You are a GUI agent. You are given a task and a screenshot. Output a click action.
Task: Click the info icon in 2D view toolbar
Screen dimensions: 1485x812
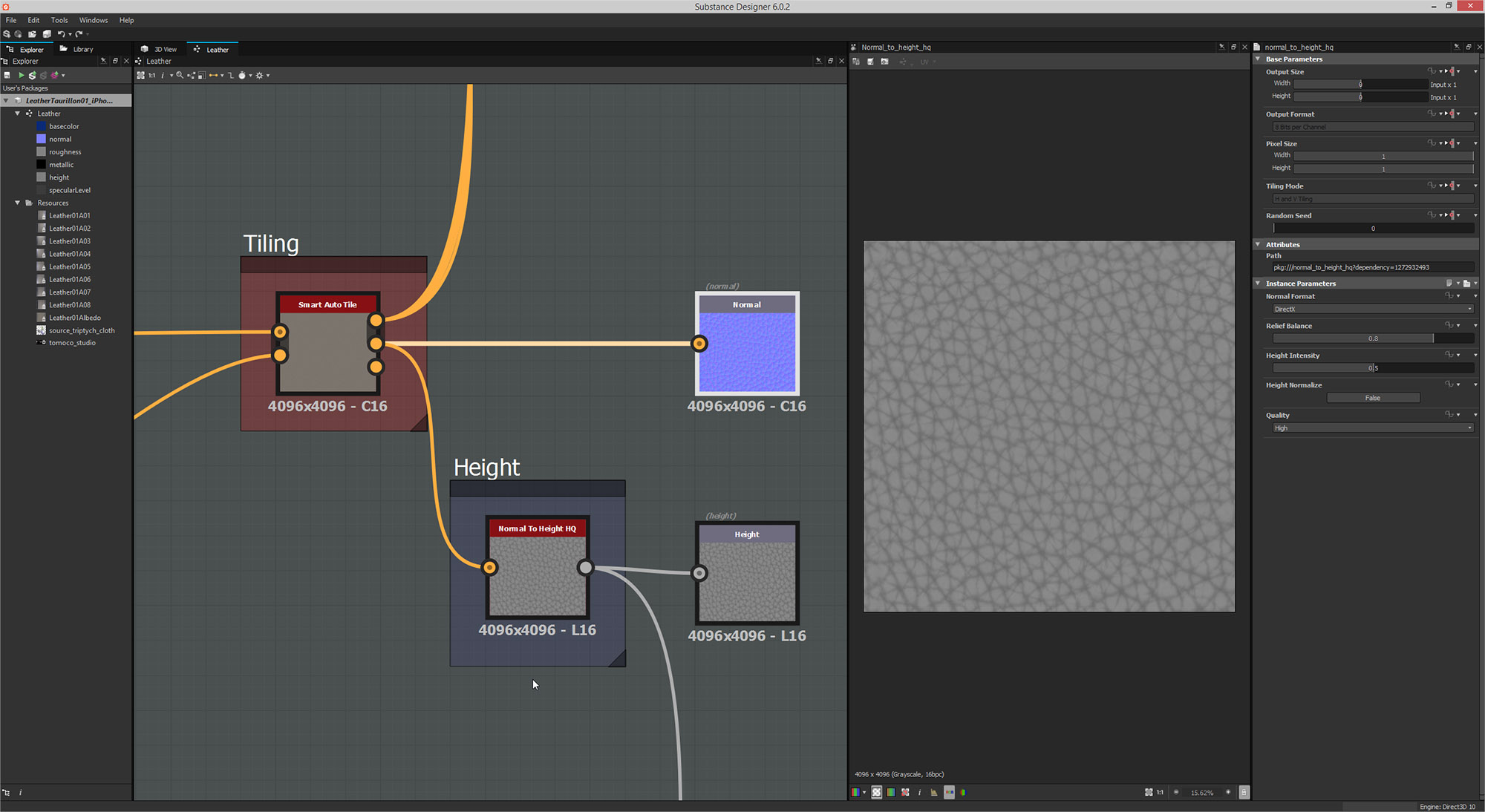pos(919,792)
